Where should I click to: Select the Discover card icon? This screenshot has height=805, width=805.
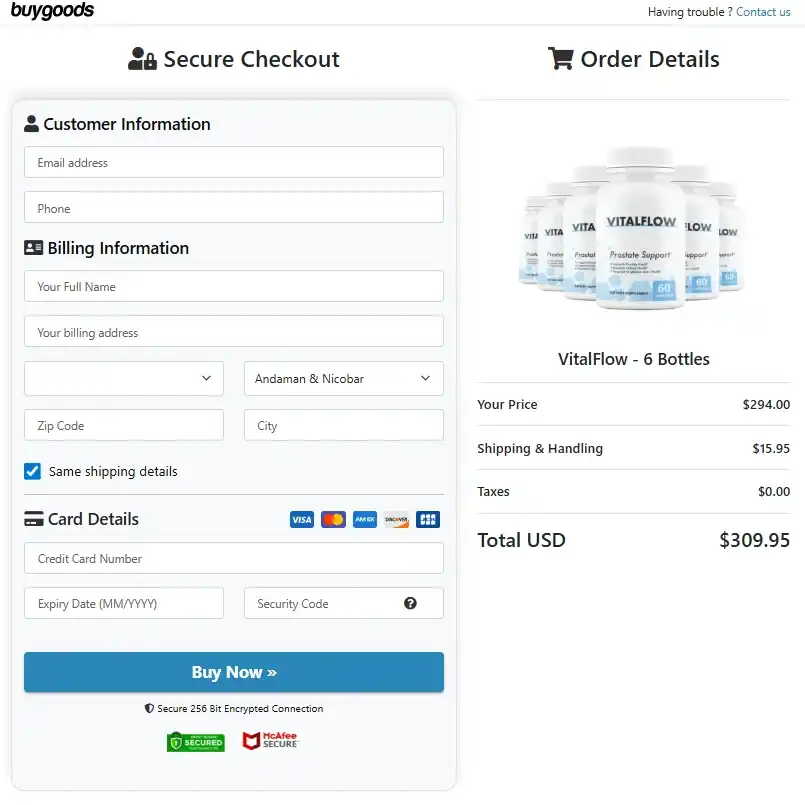[396, 519]
